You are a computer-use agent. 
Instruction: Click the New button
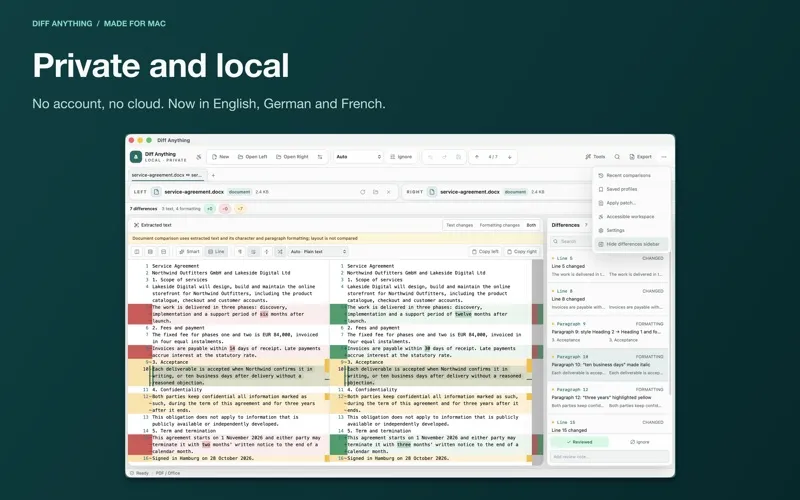pos(220,157)
